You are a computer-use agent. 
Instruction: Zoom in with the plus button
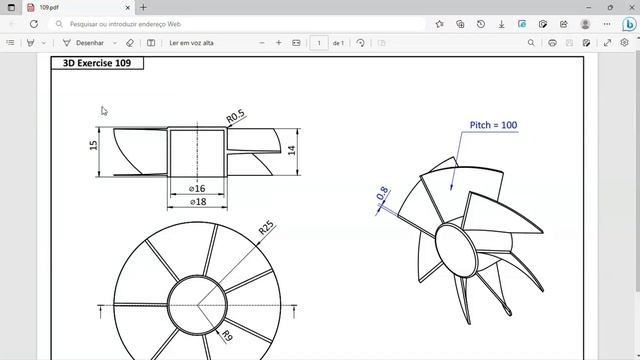point(278,43)
